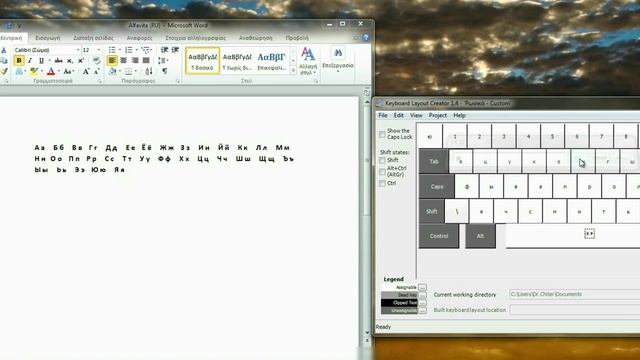The height and width of the screenshot is (360, 640).
Task: Justify the text in Word
Action: coord(146,60)
